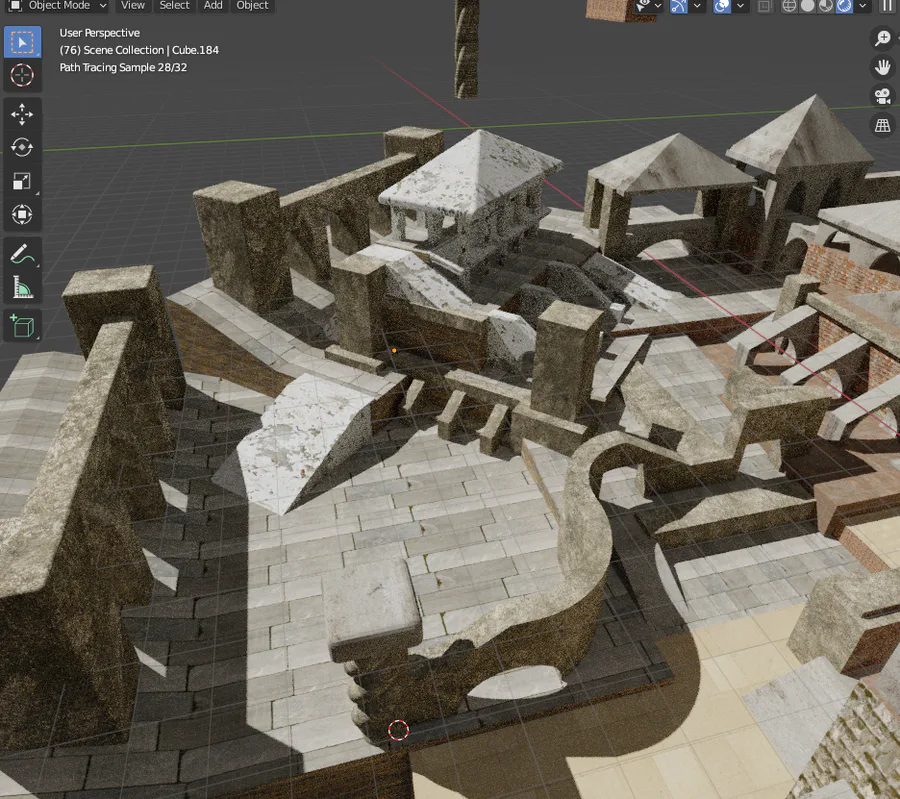Open the viewport shading options arrow
Viewport: 900px width, 799px height.
coord(862,6)
